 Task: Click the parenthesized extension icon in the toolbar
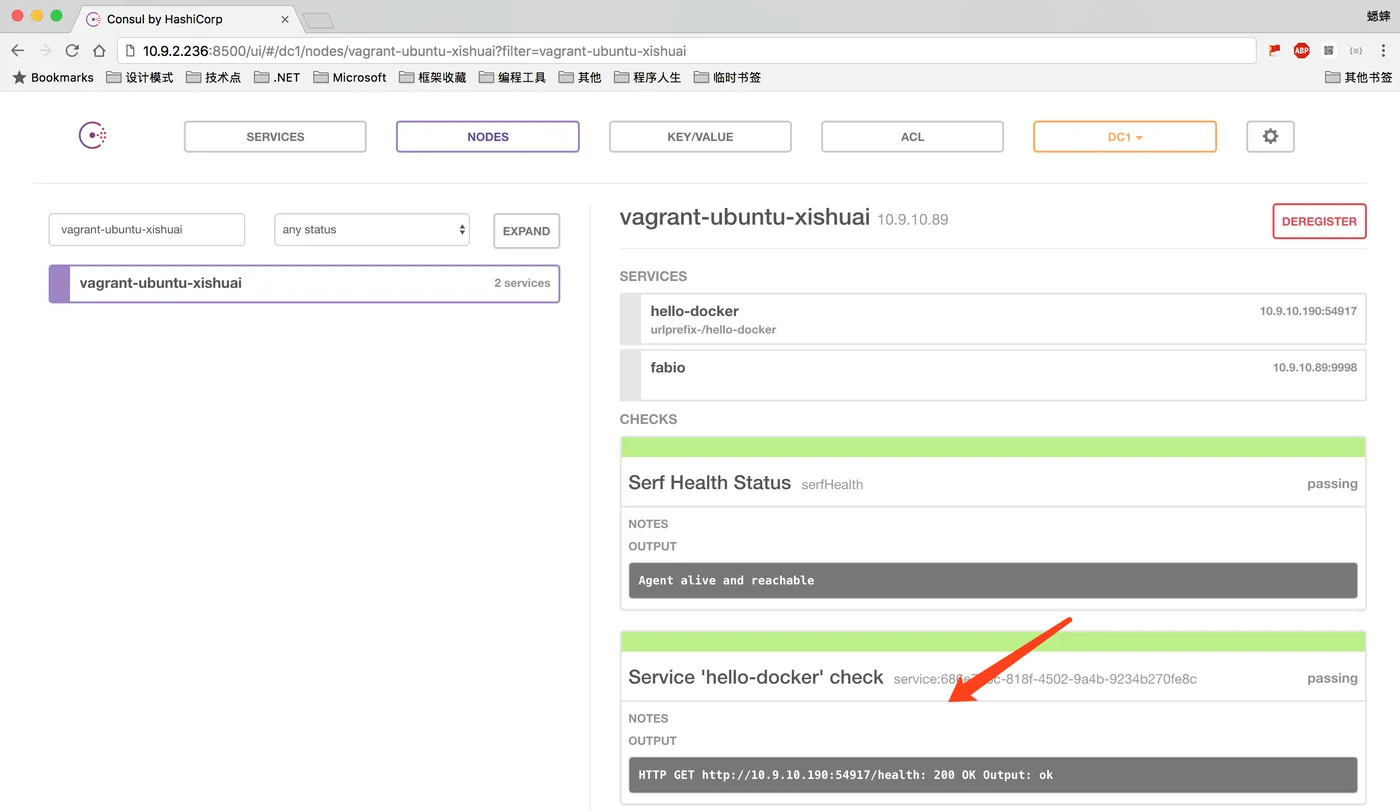pyautogui.click(x=1356, y=51)
